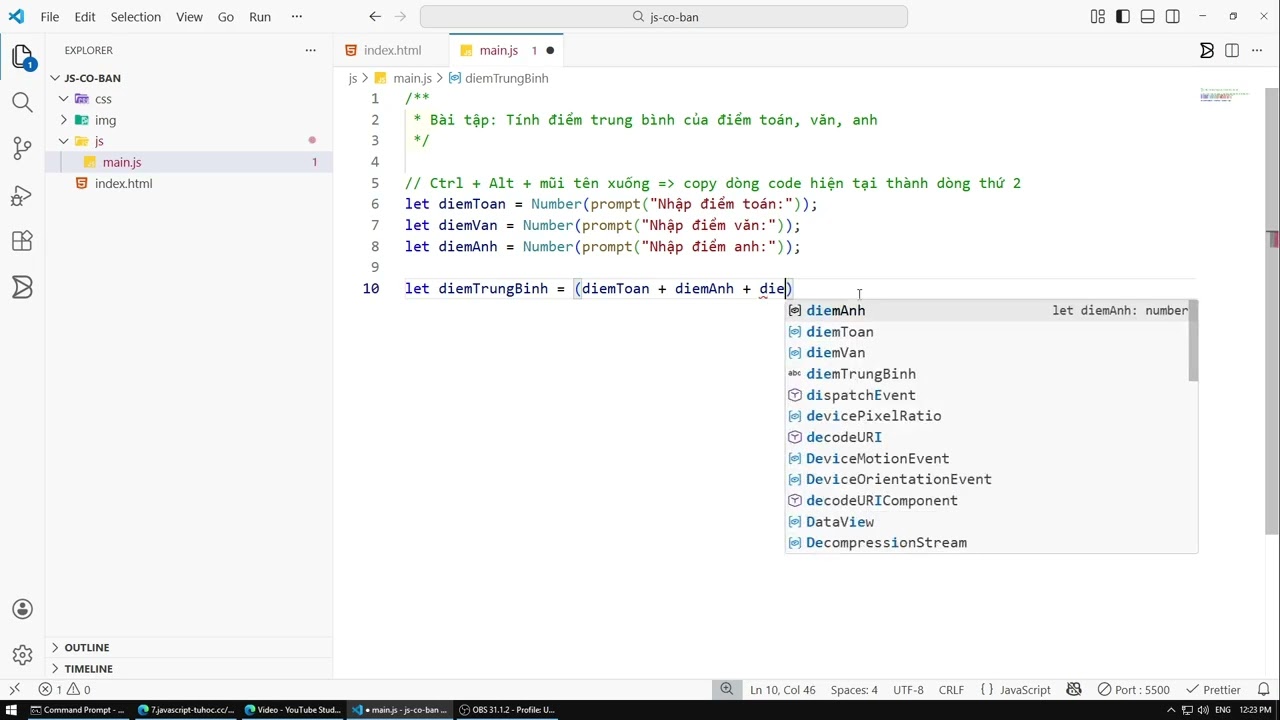Open the Search view in activity bar
The width and height of the screenshot is (1280, 720).
22,102
